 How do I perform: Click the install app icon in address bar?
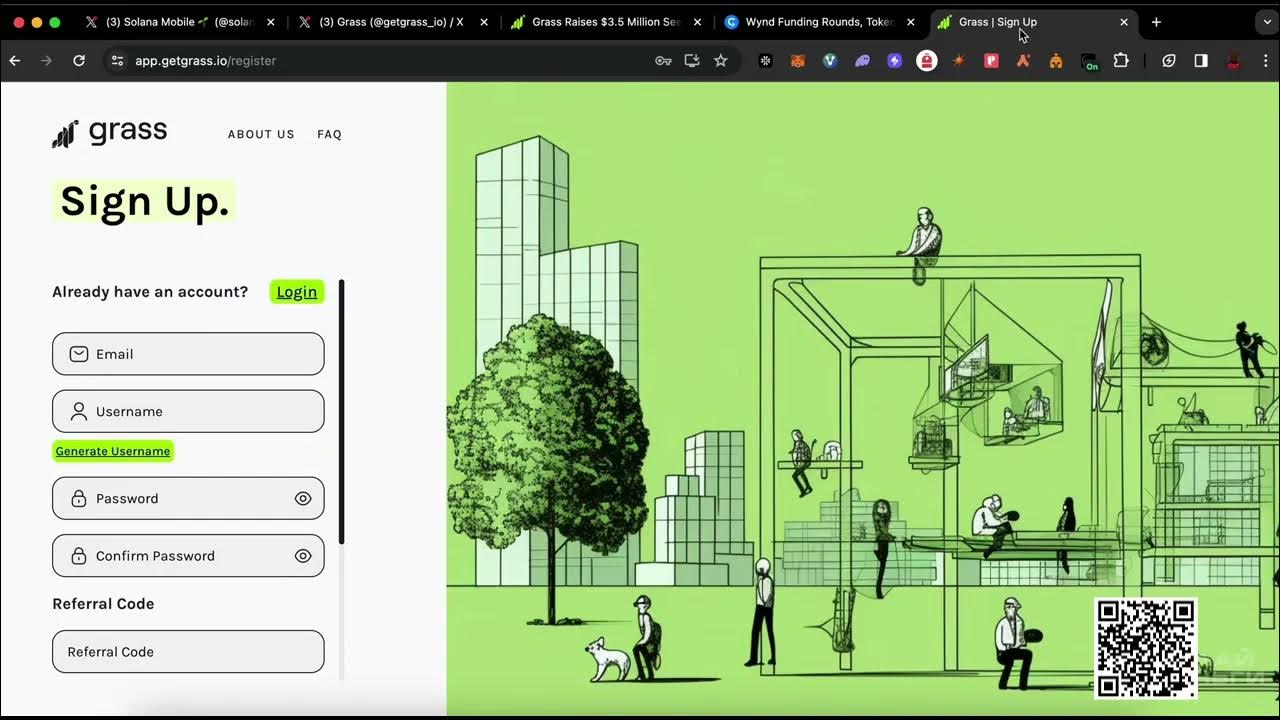[692, 61]
